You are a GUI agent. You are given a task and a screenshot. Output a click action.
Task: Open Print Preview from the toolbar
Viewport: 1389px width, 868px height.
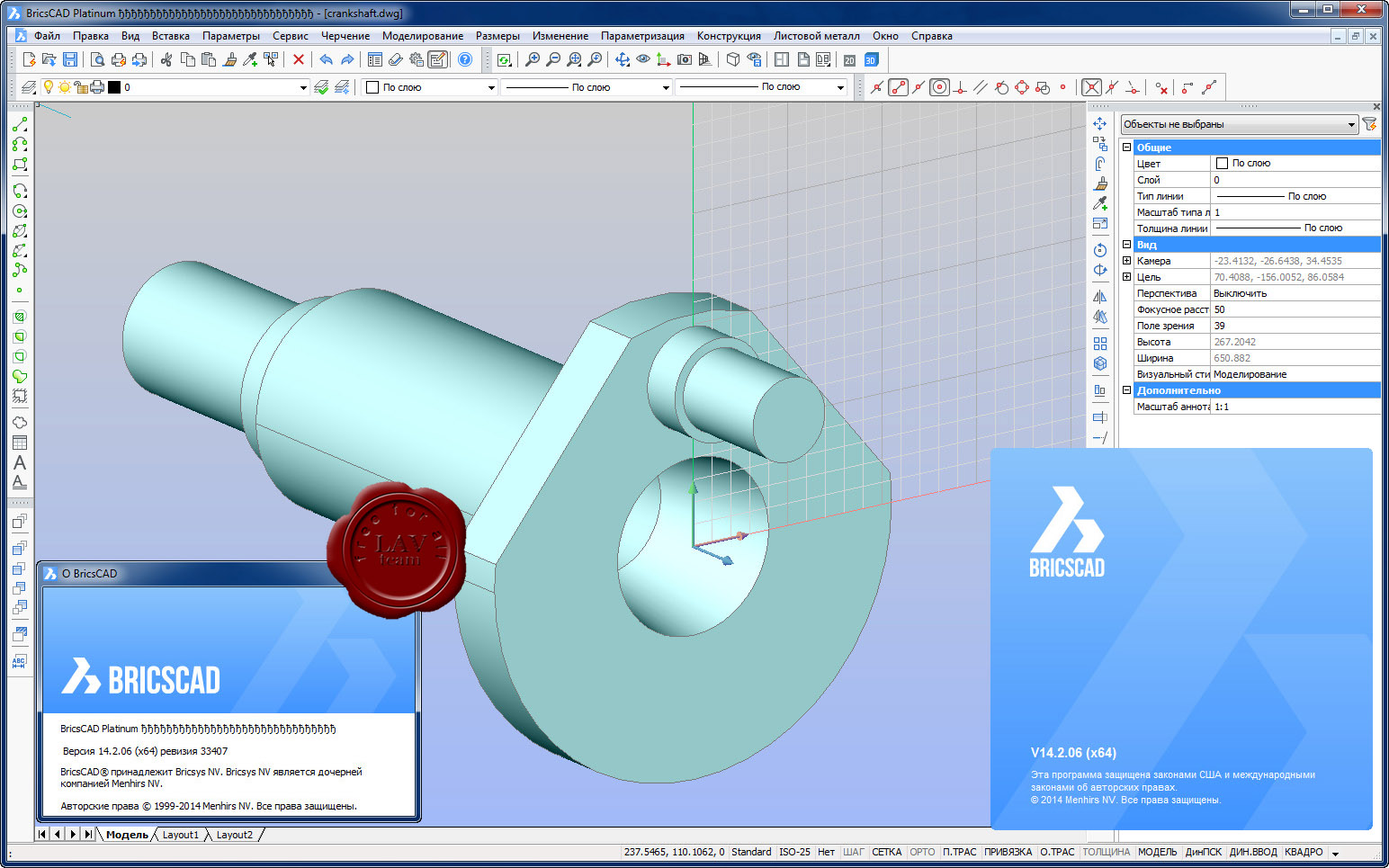click(x=98, y=59)
